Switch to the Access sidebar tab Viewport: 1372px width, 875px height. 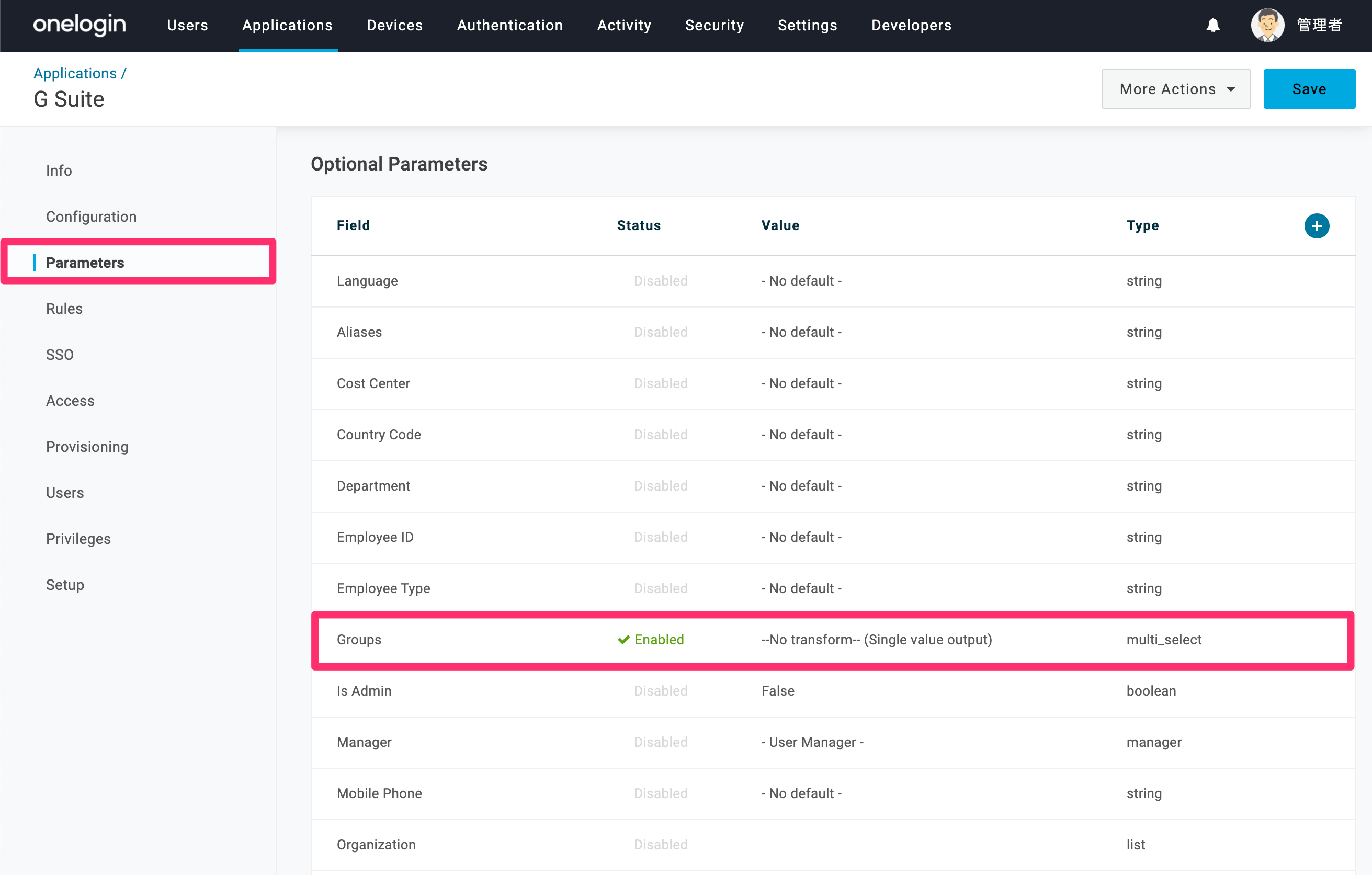point(70,401)
